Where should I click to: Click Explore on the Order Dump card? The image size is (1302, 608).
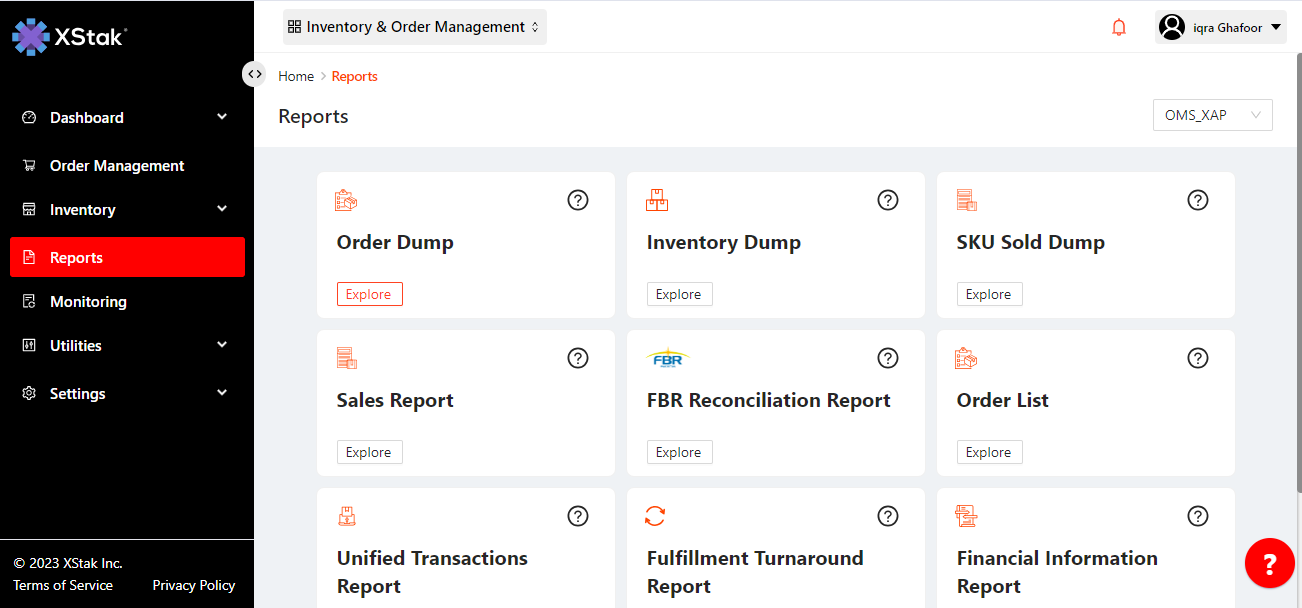pos(369,294)
